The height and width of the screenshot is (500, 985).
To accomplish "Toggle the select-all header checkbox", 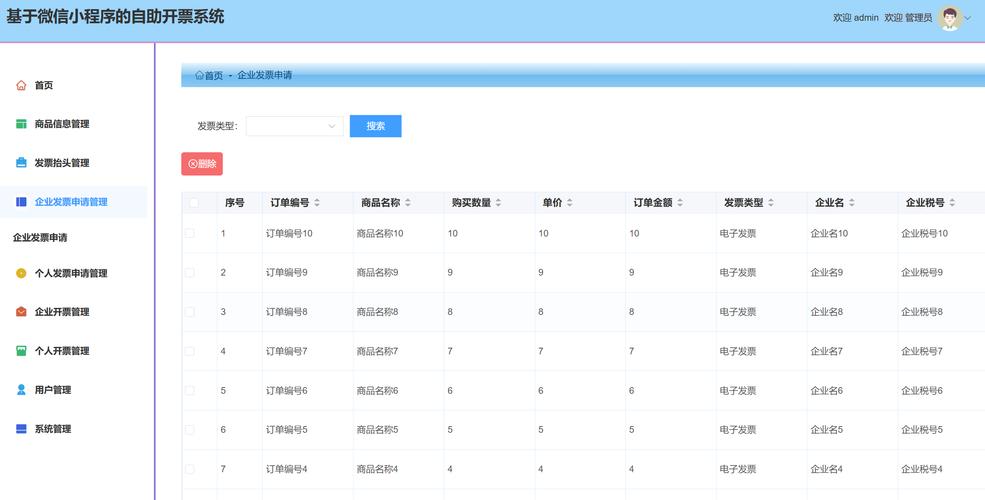I will coord(193,202).
